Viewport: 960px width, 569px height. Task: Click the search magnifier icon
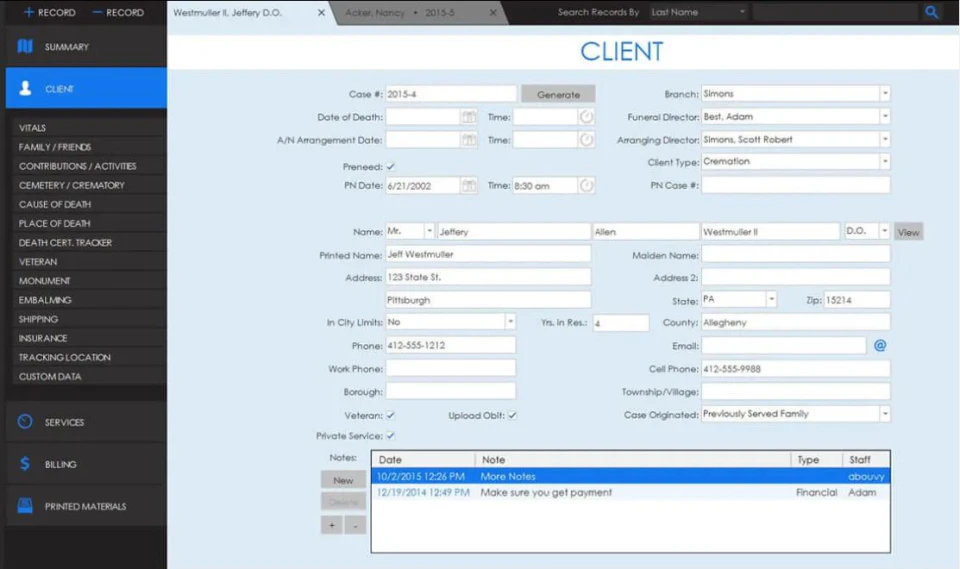coord(931,12)
